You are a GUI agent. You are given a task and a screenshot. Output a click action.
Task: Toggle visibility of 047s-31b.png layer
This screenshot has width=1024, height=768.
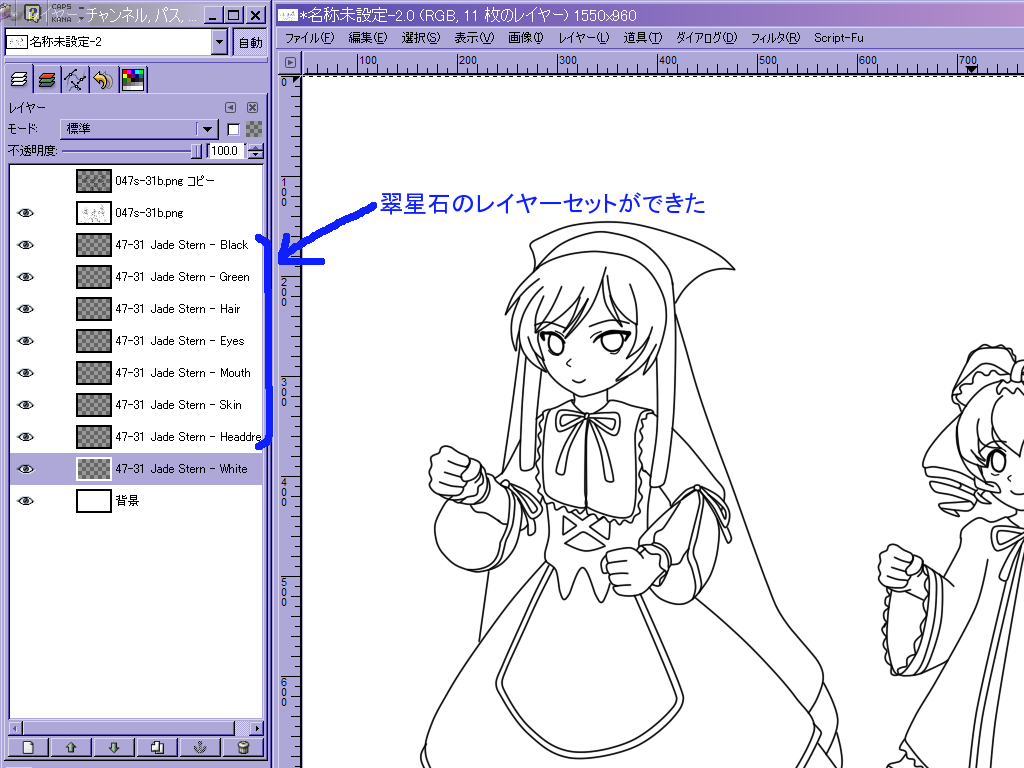pyautogui.click(x=25, y=213)
